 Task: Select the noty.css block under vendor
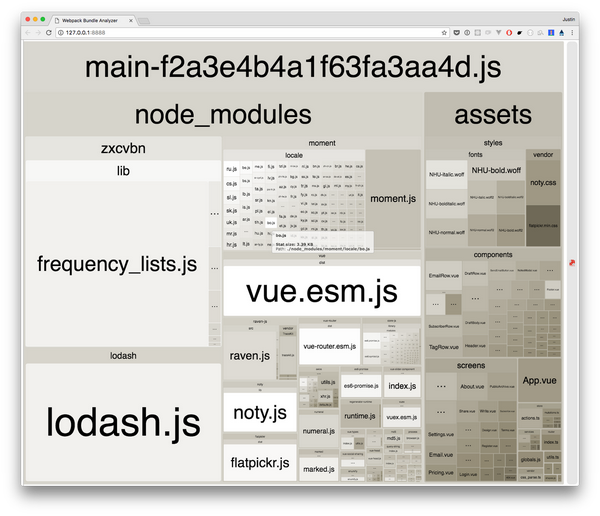[543, 183]
